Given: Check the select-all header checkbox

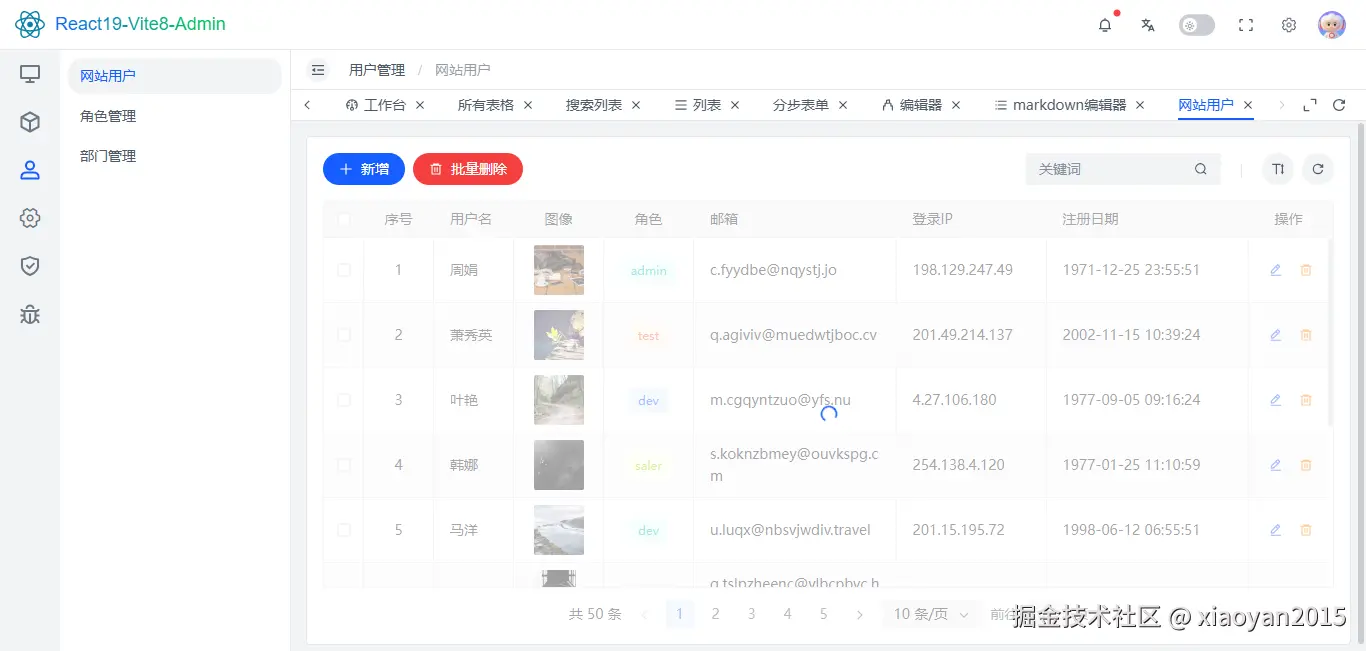Looking at the screenshot, I should pos(344,219).
